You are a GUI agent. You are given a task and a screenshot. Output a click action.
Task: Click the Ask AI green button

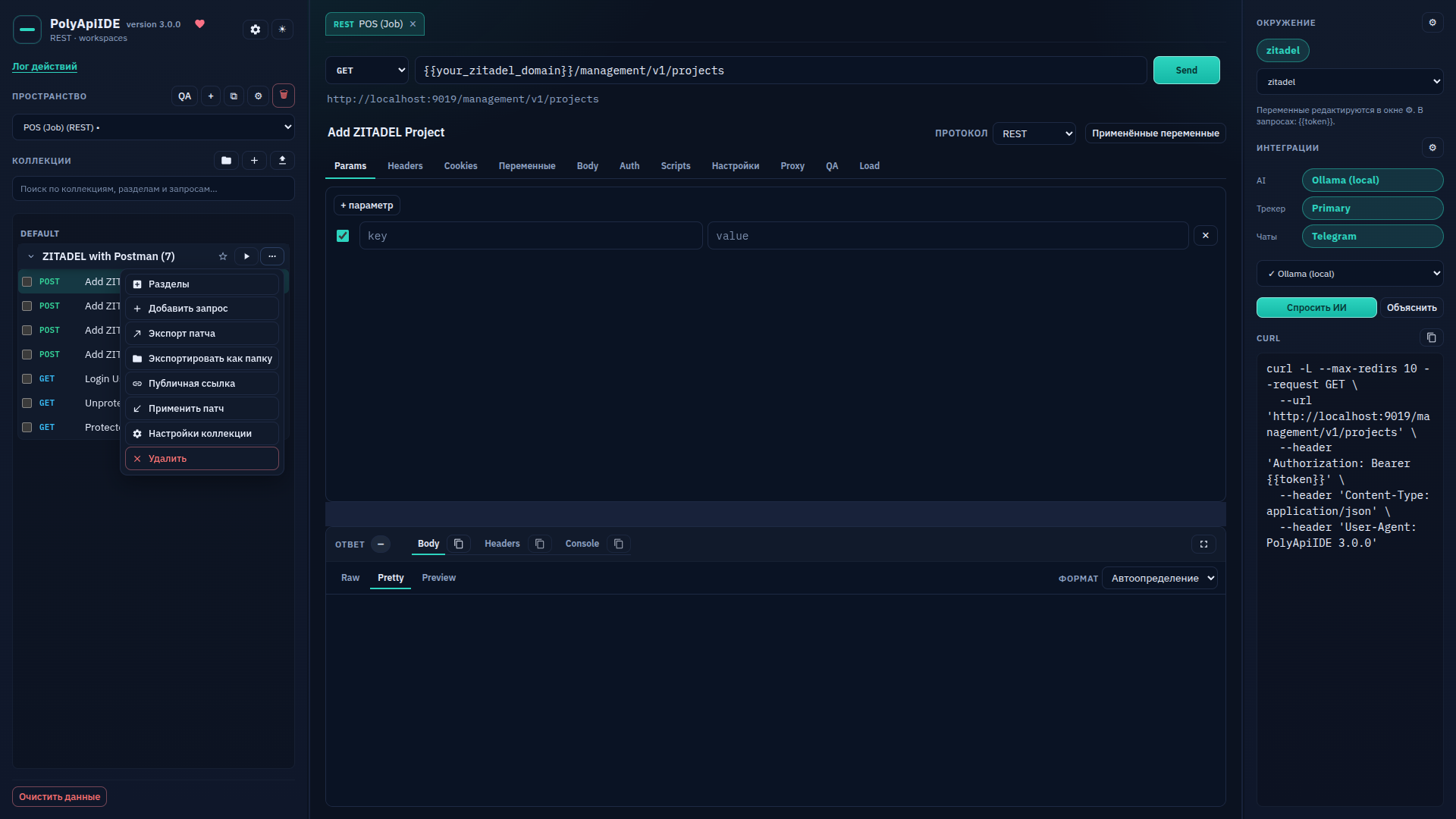1316,308
